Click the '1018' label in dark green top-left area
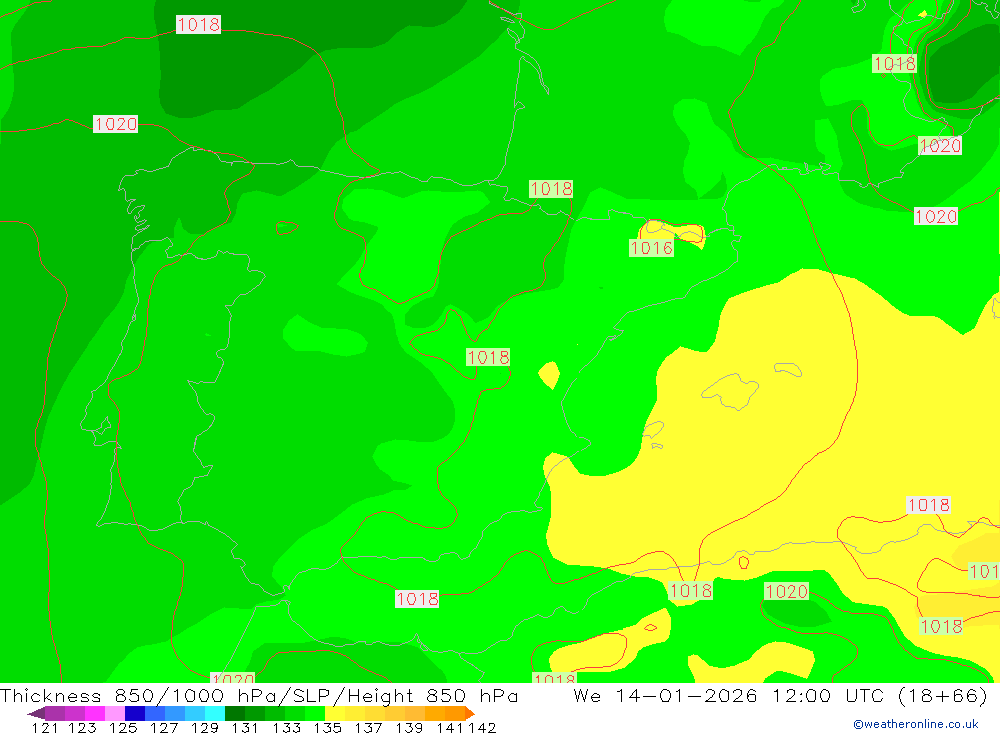 click(x=198, y=24)
